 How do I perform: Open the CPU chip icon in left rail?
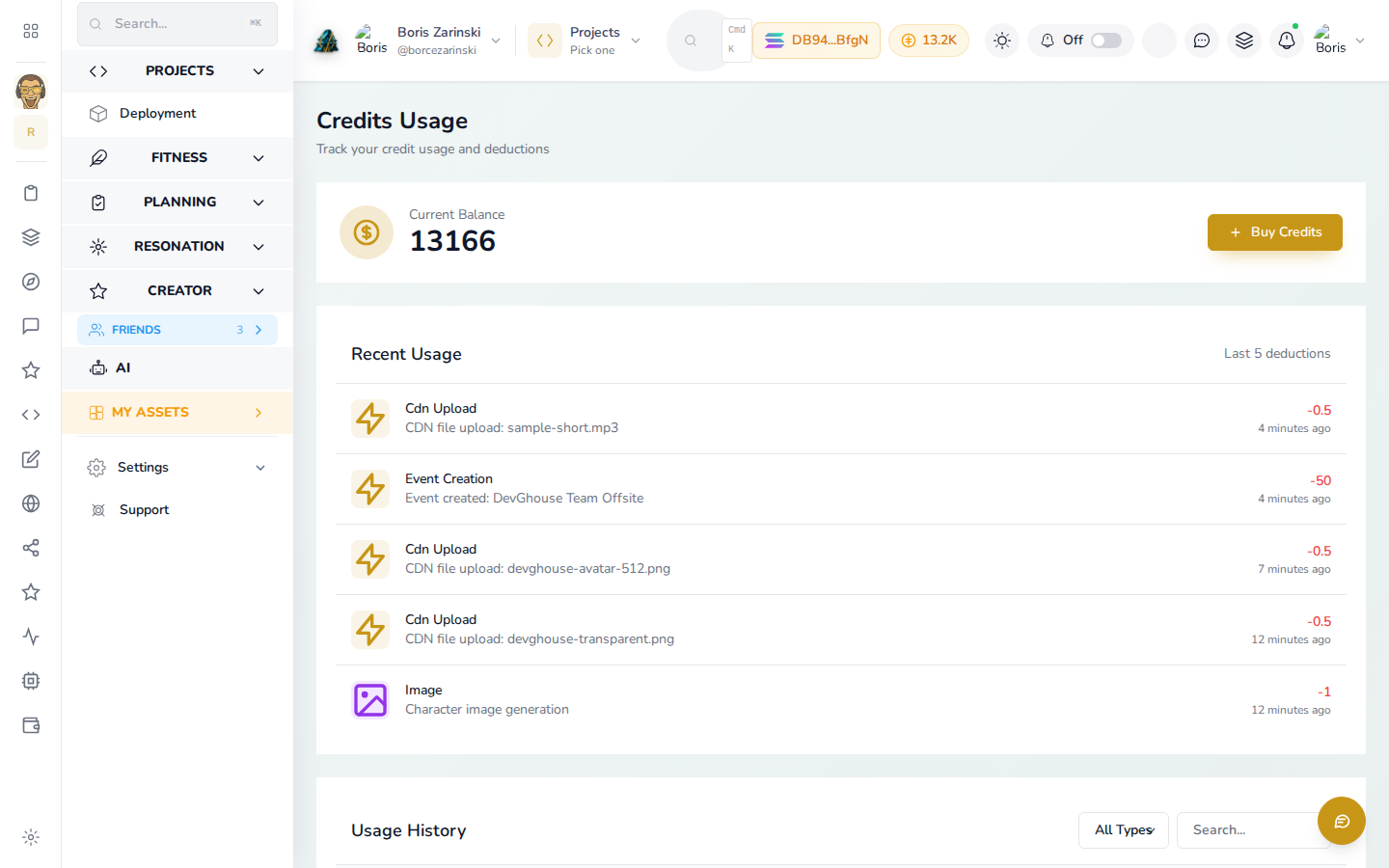coord(31,681)
